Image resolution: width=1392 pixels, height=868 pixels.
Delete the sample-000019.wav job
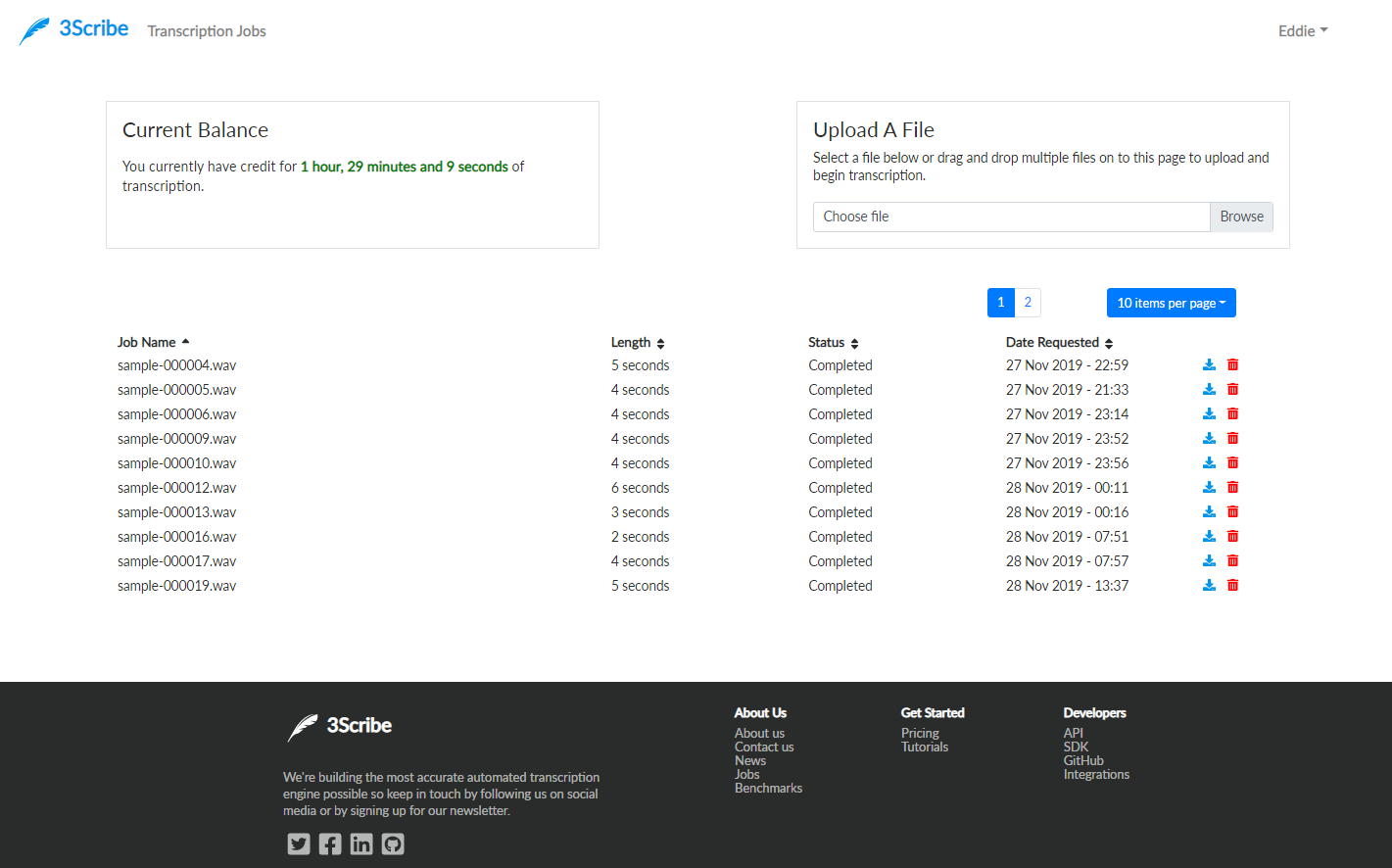tap(1232, 585)
